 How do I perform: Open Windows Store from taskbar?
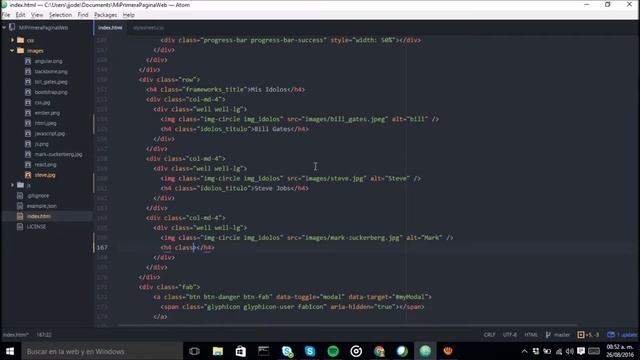coord(240,351)
